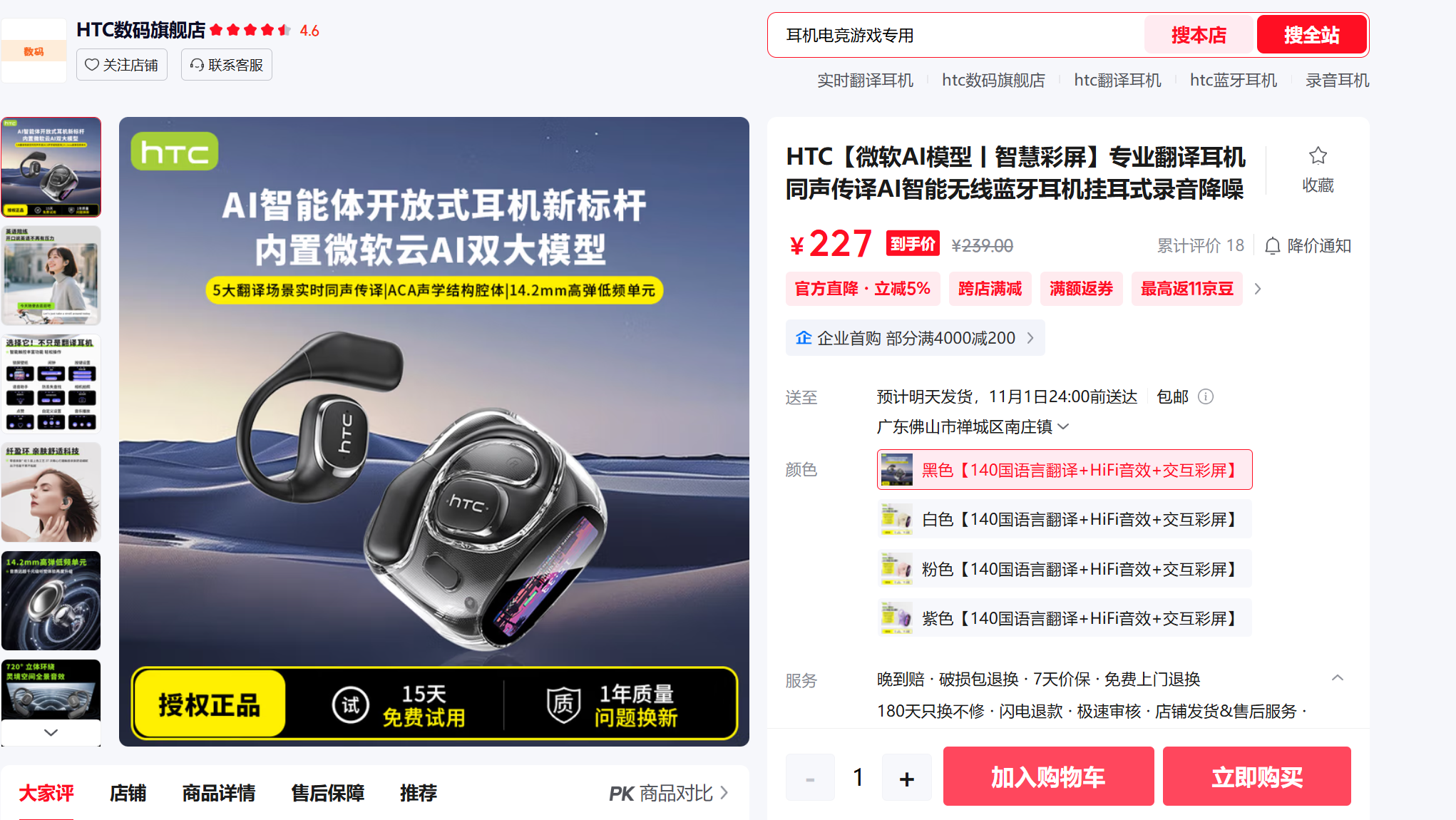Open the 企业首购 enterprise discount banner

(x=916, y=338)
